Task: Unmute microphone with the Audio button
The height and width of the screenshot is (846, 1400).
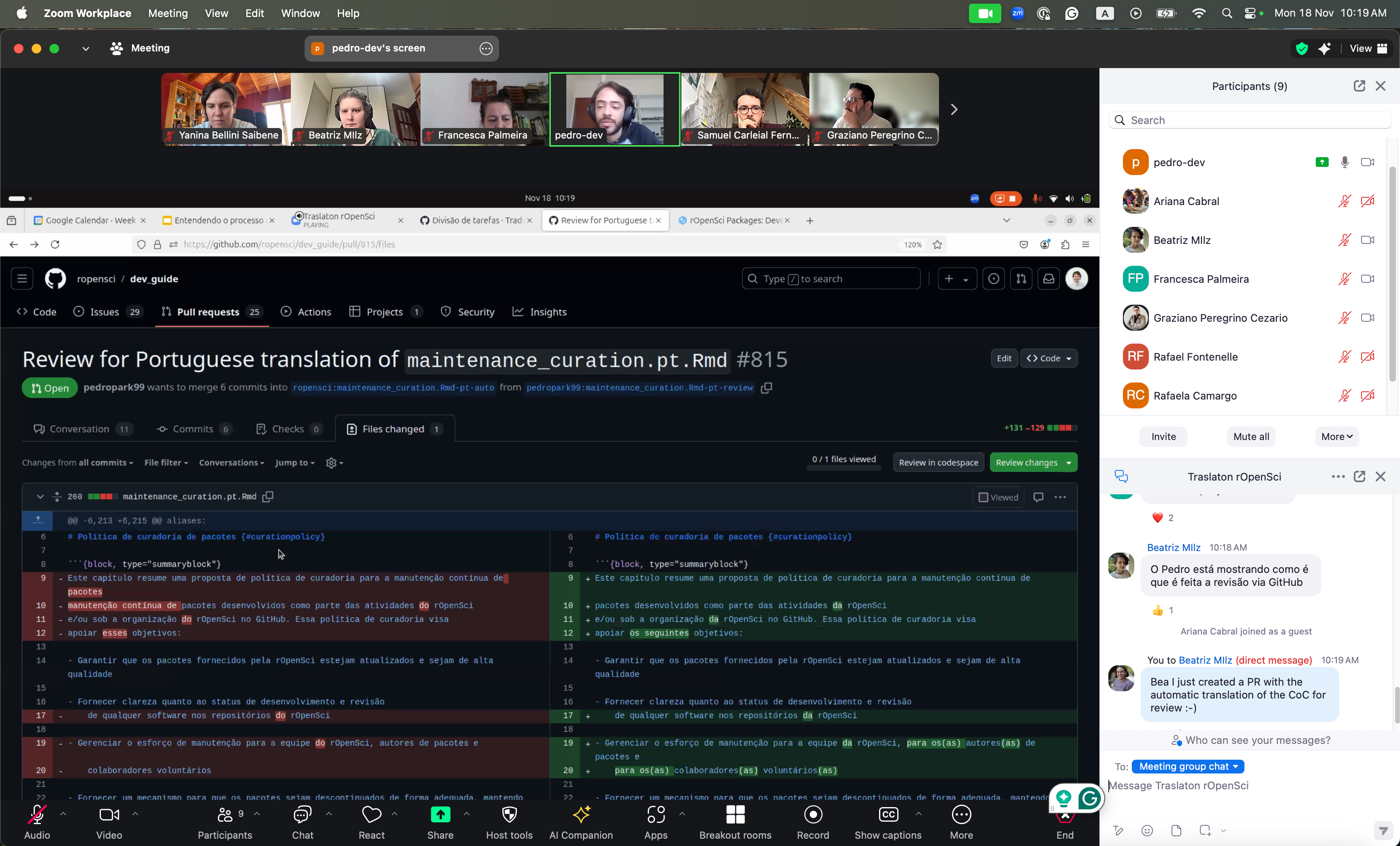Action: click(x=37, y=822)
